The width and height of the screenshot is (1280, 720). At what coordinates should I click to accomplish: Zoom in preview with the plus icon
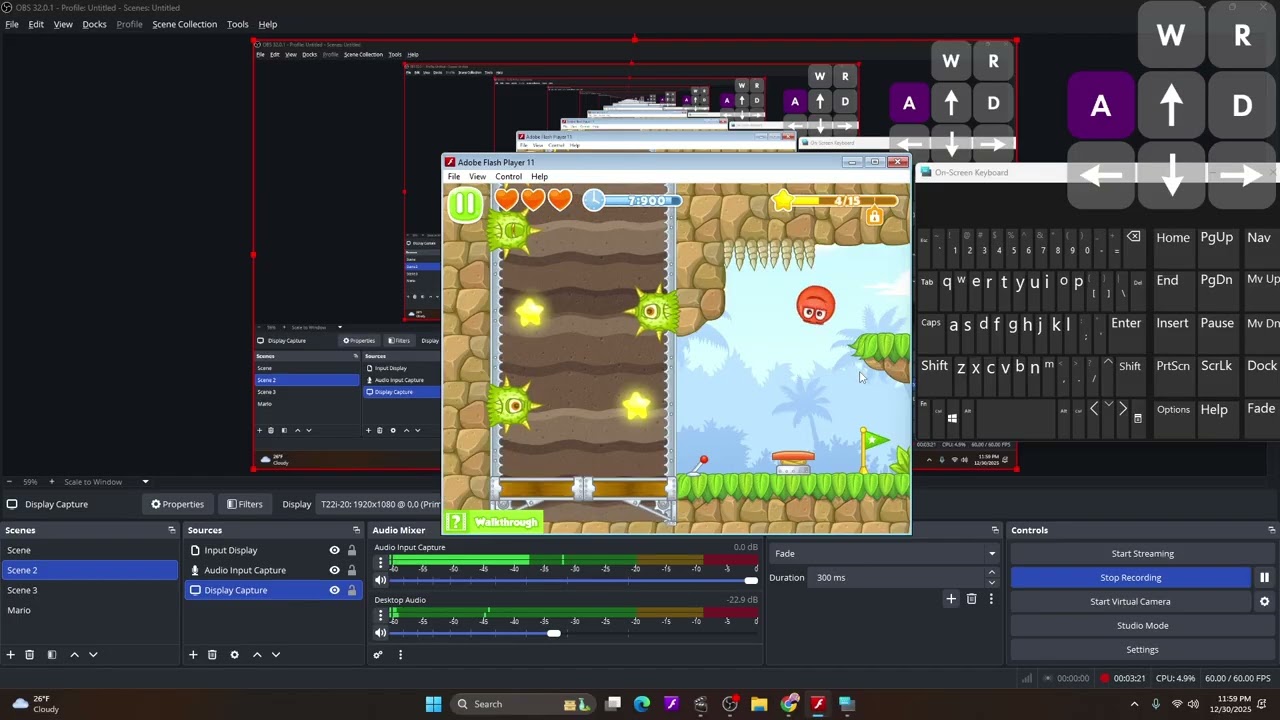51,482
